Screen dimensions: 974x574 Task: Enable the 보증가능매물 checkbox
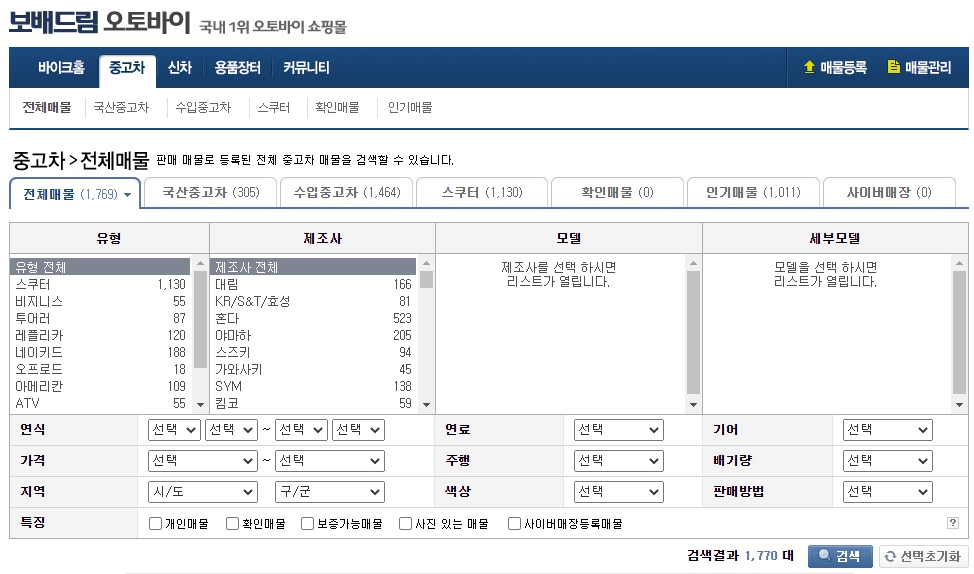coord(307,524)
